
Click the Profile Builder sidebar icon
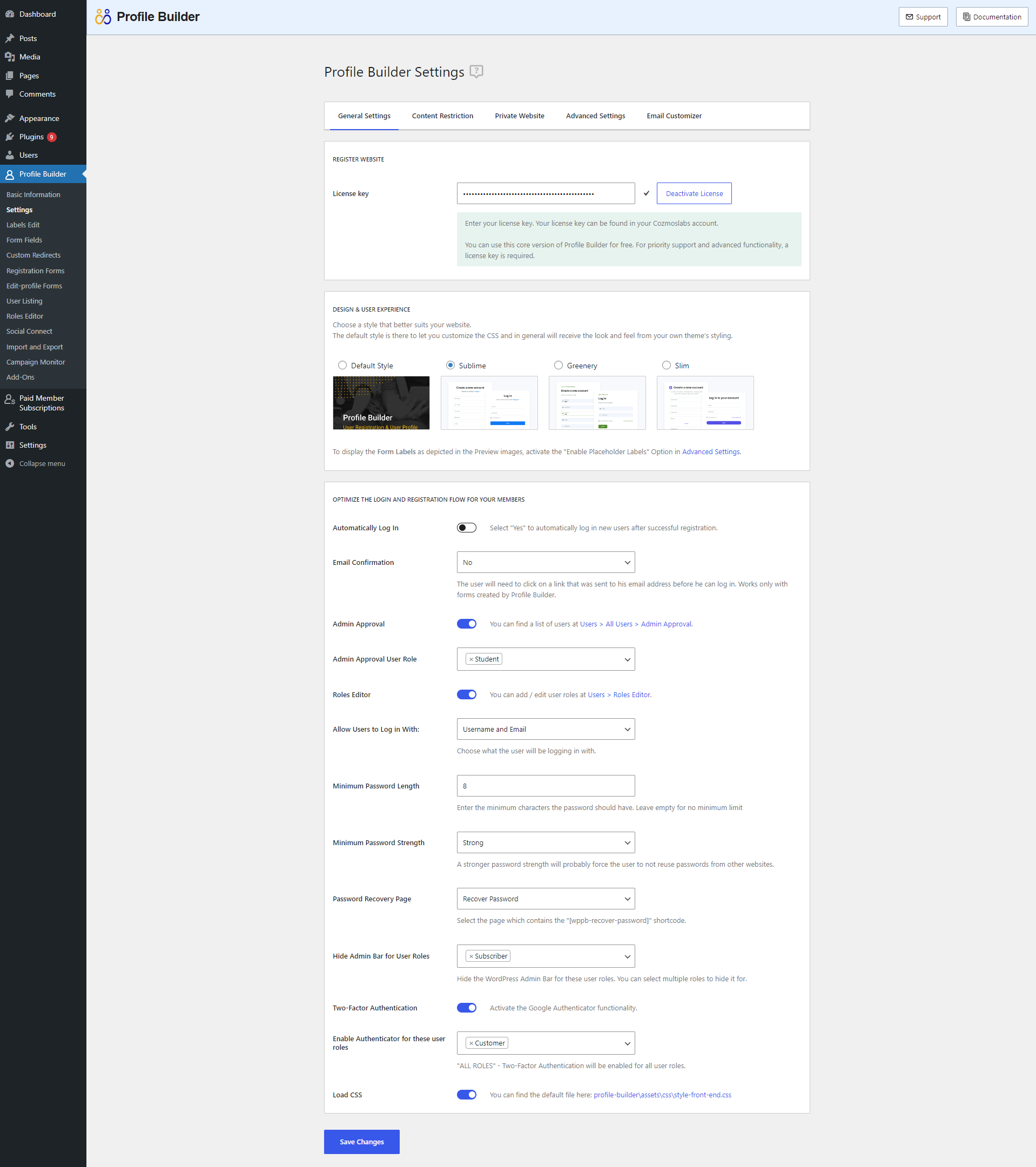coord(10,174)
